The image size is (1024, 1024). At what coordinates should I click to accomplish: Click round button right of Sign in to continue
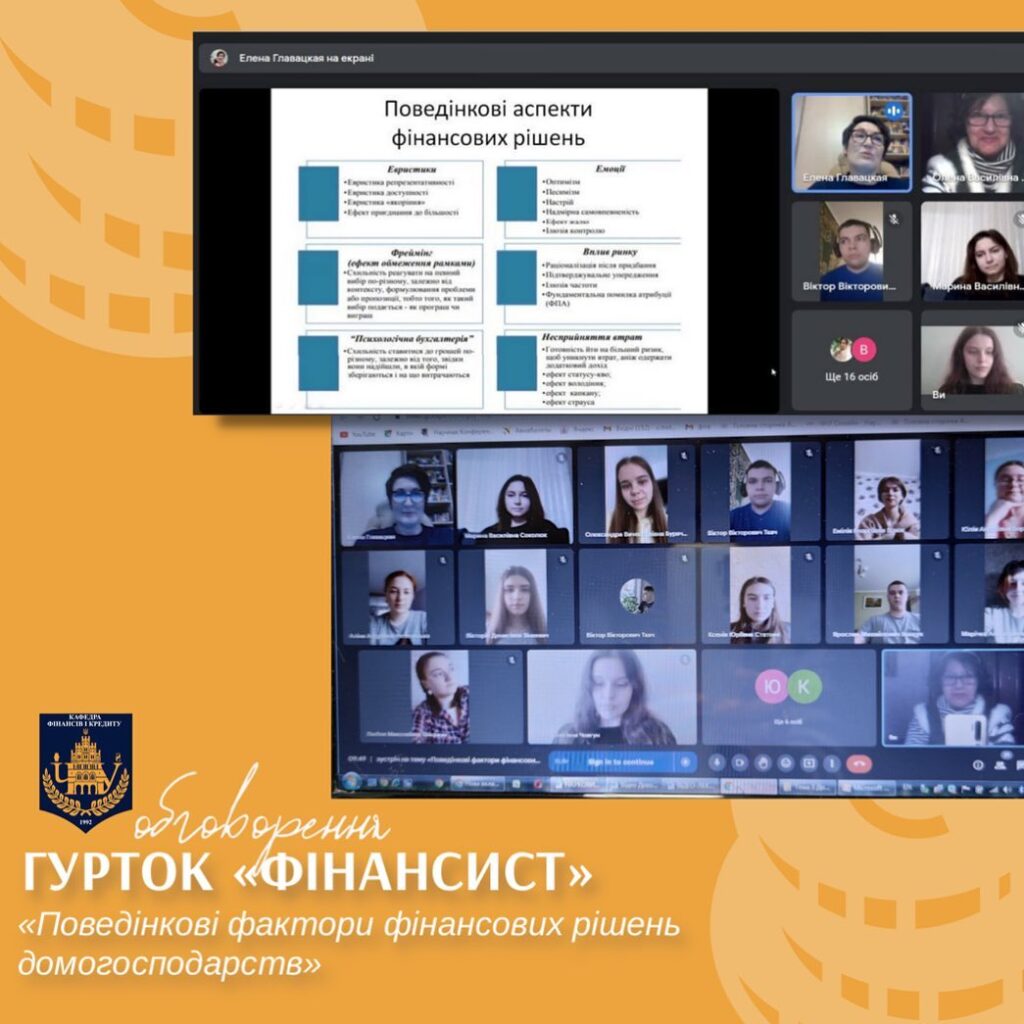tap(686, 761)
